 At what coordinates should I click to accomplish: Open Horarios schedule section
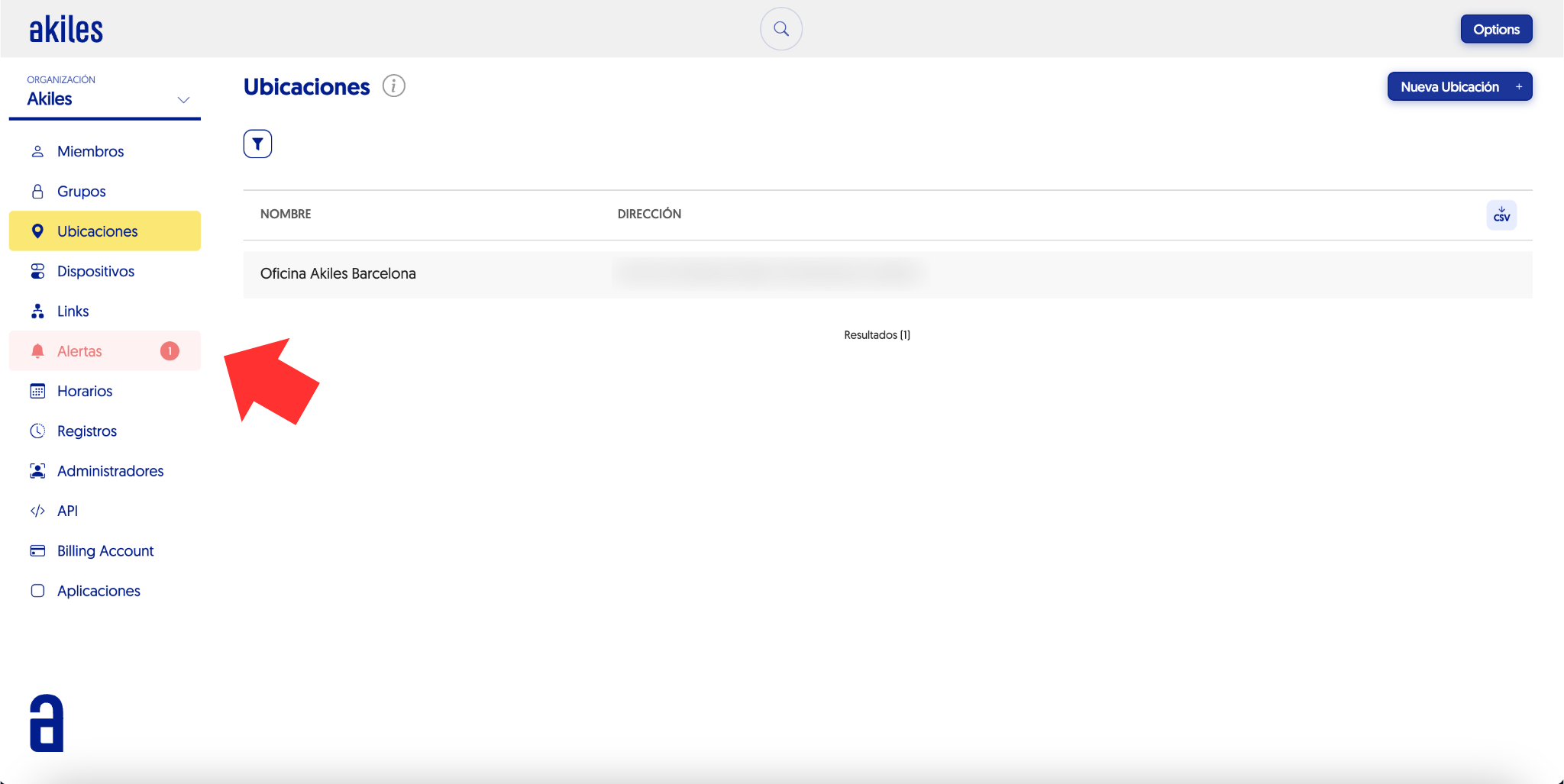click(84, 392)
